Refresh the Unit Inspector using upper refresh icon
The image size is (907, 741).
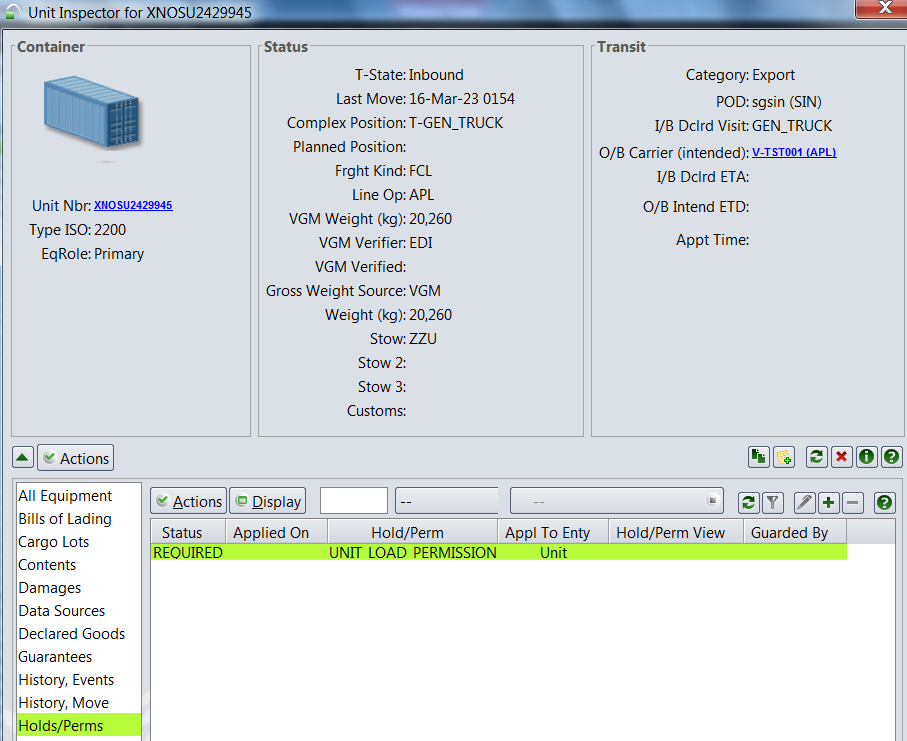click(x=816, y=457)
